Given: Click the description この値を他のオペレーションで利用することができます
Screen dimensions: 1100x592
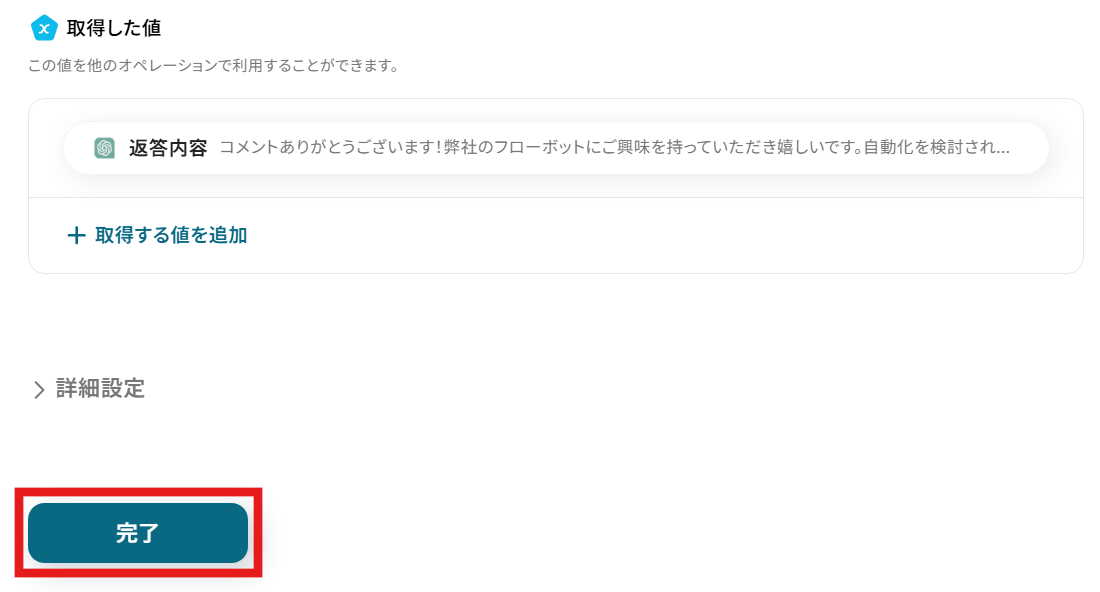Looking at the screenshot, I should [214, 65].
